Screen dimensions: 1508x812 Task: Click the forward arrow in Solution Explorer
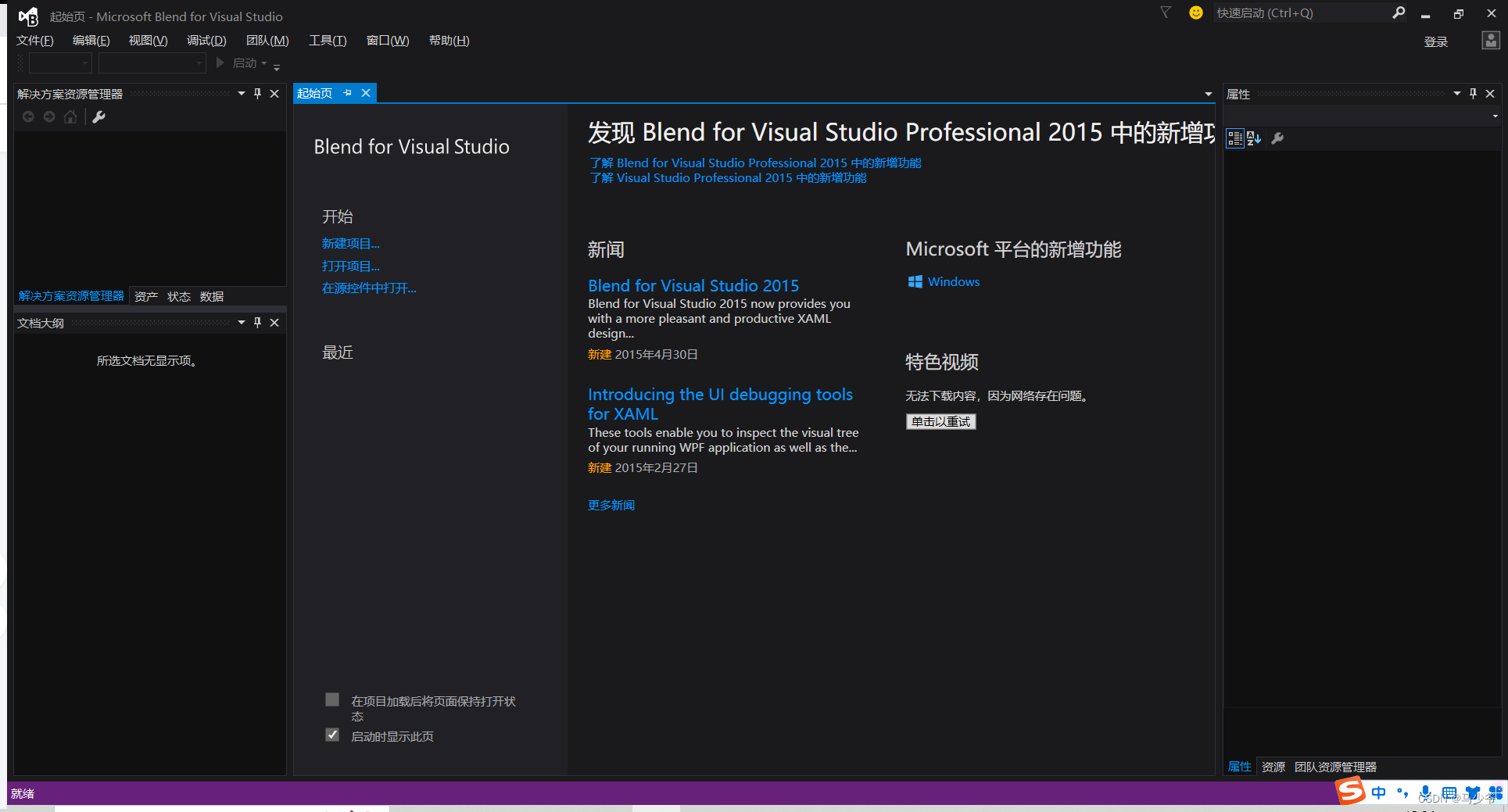coord(49,116)
